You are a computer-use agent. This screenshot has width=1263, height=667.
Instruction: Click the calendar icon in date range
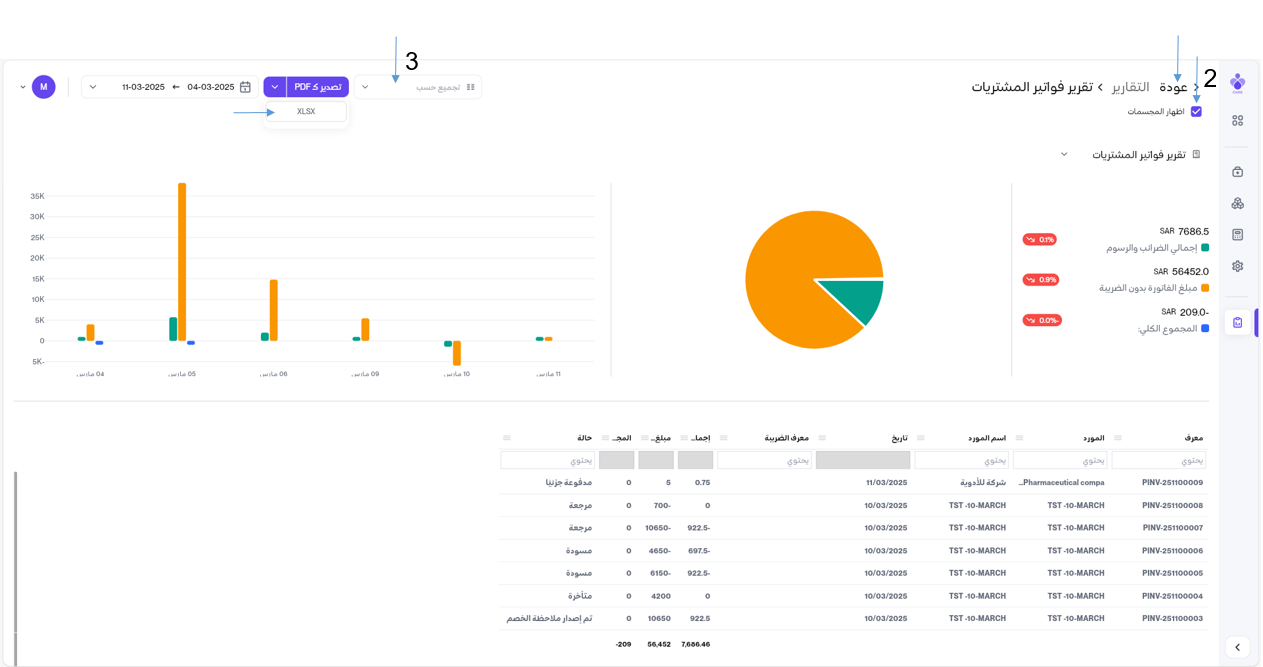pyautogui.click(x=245, y=88)
